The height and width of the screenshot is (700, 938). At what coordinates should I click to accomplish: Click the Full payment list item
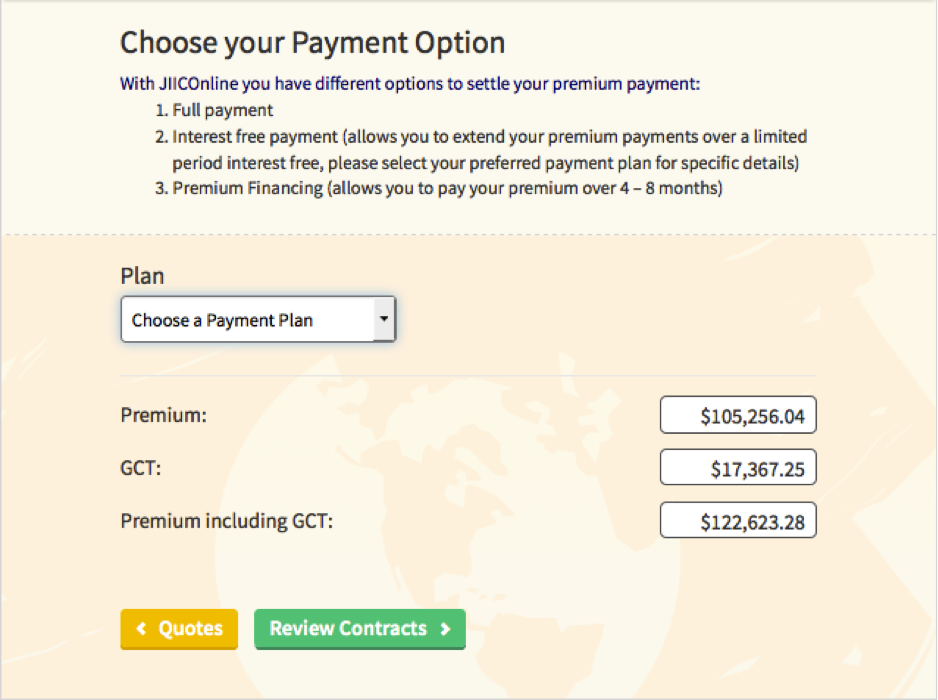[222, 110]
